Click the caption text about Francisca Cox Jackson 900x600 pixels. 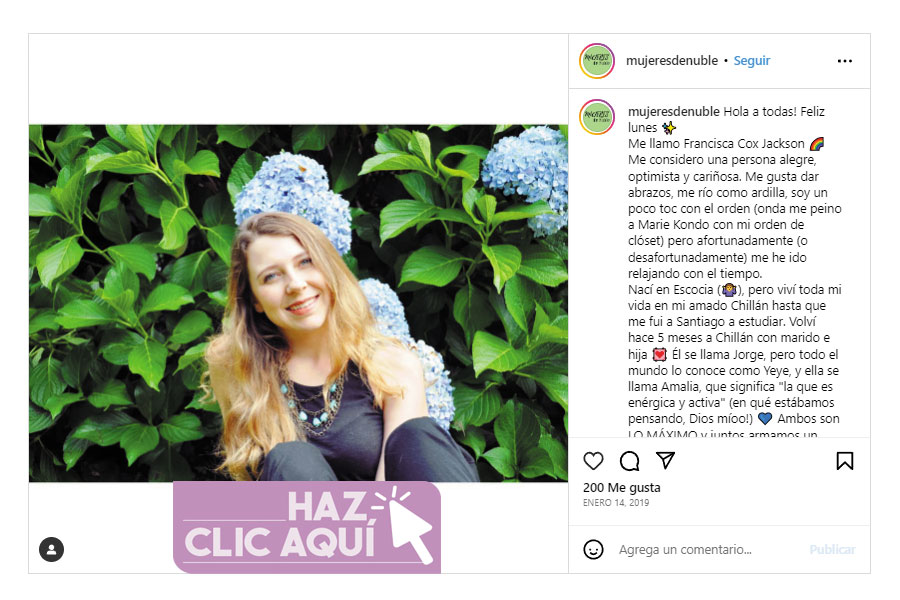pyautogui.click(x=735, y=273)
